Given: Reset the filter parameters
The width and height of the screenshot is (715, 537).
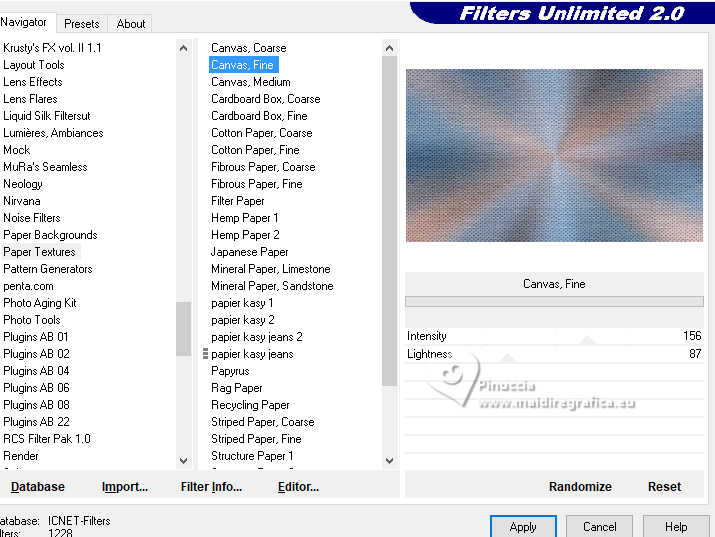Looking at the screenshot, I should (664, 486).
